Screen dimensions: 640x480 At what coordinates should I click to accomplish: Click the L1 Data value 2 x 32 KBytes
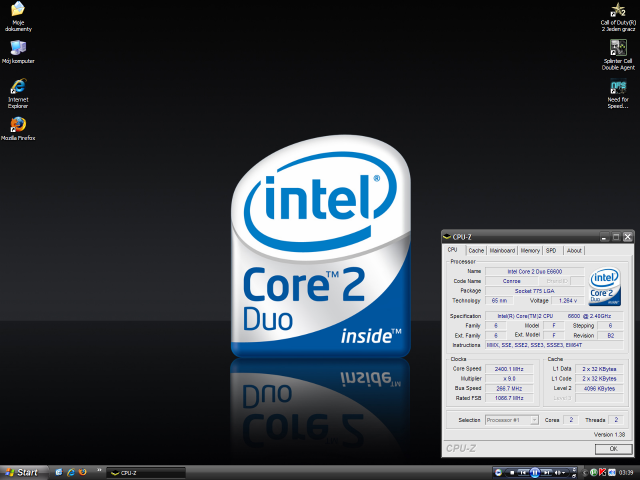click(599, 369)
